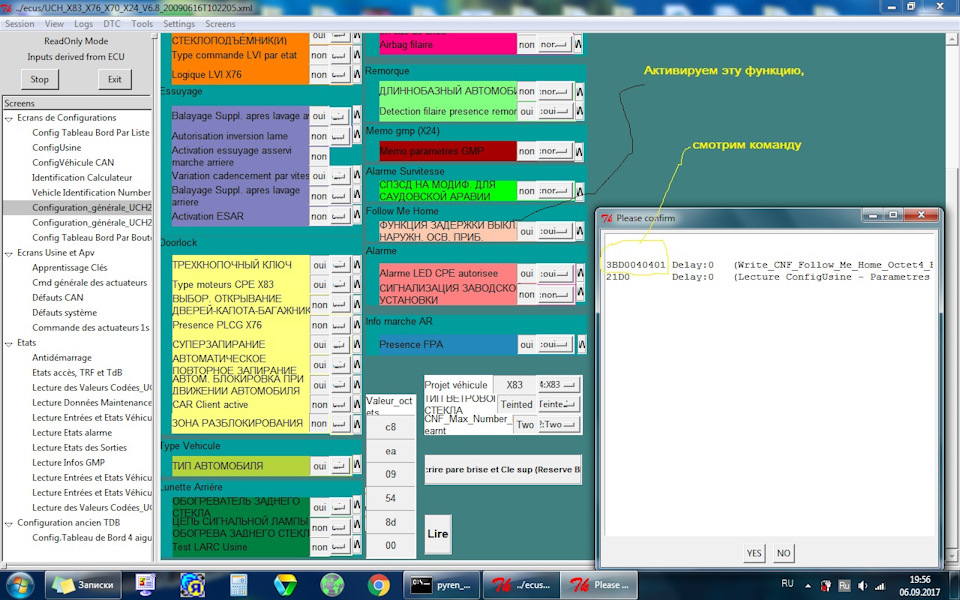This screenshot has width=960, height=600.
Task: Click the c8 octet value field
Action: [x=391, y=427]
